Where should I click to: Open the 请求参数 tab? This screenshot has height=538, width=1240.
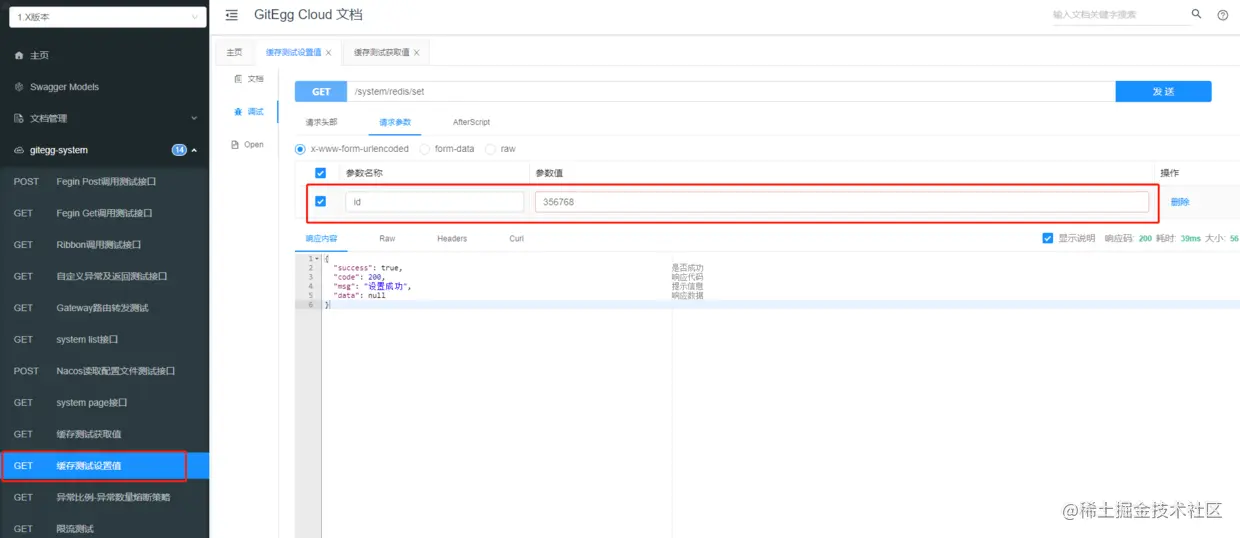pyautogui.click(x=395, y=122)
